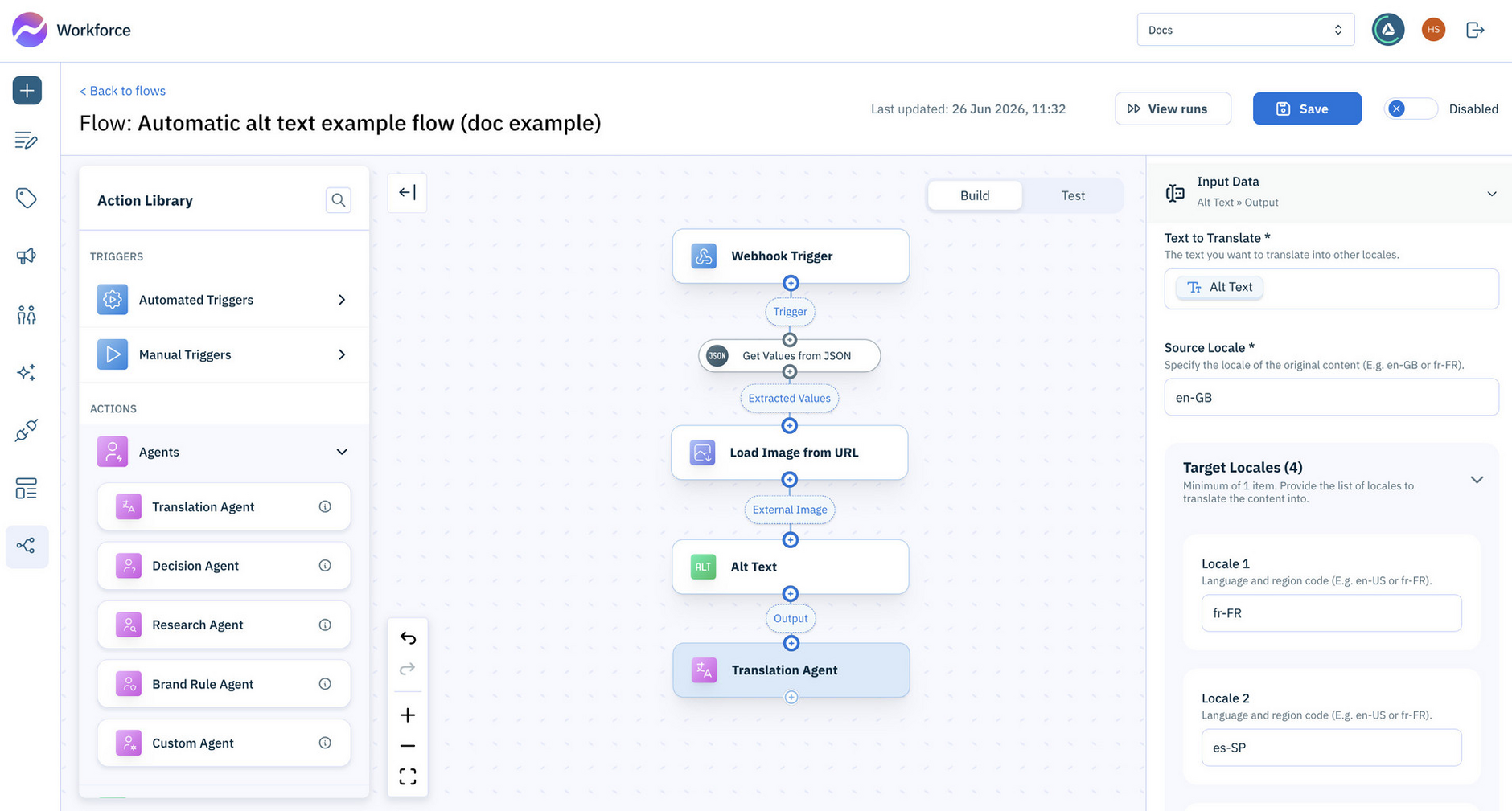The height and width of the screenshot is (811, 1512).
Task: Click the search icon in Action Library
Action: pyautogui.click(x=339, y=200)
